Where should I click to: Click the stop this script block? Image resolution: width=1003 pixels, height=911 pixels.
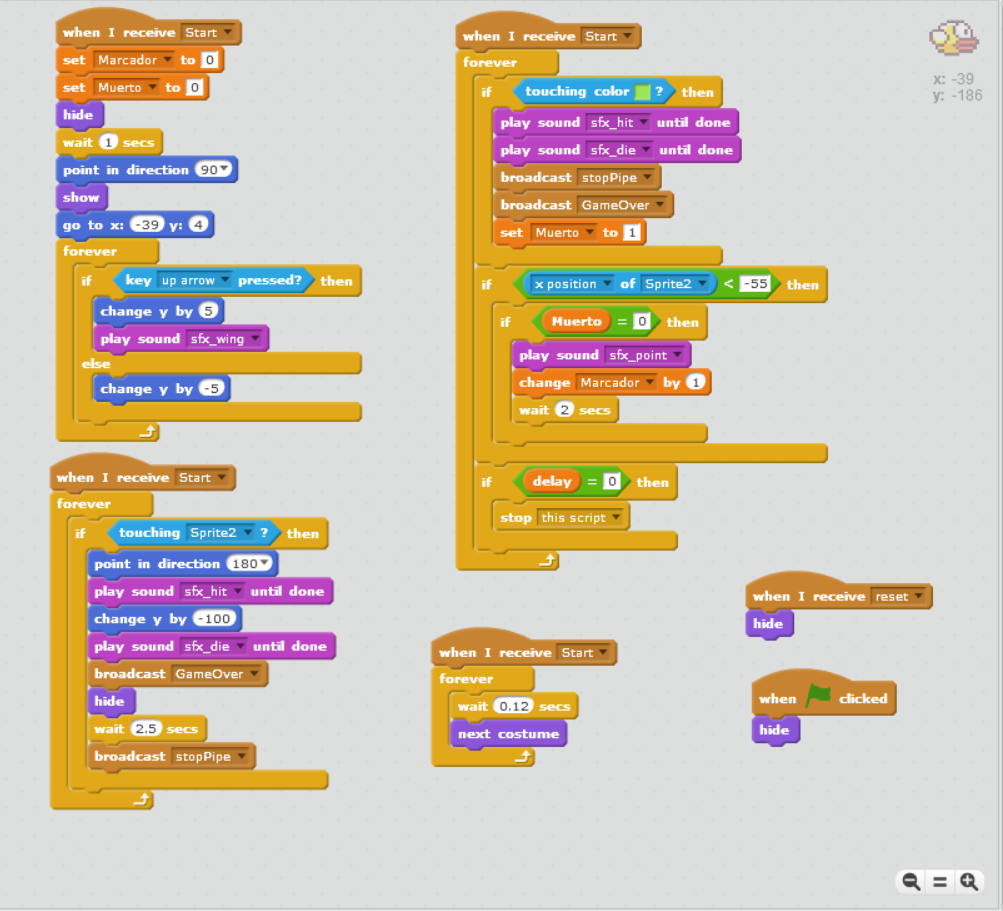click(515, 518)
